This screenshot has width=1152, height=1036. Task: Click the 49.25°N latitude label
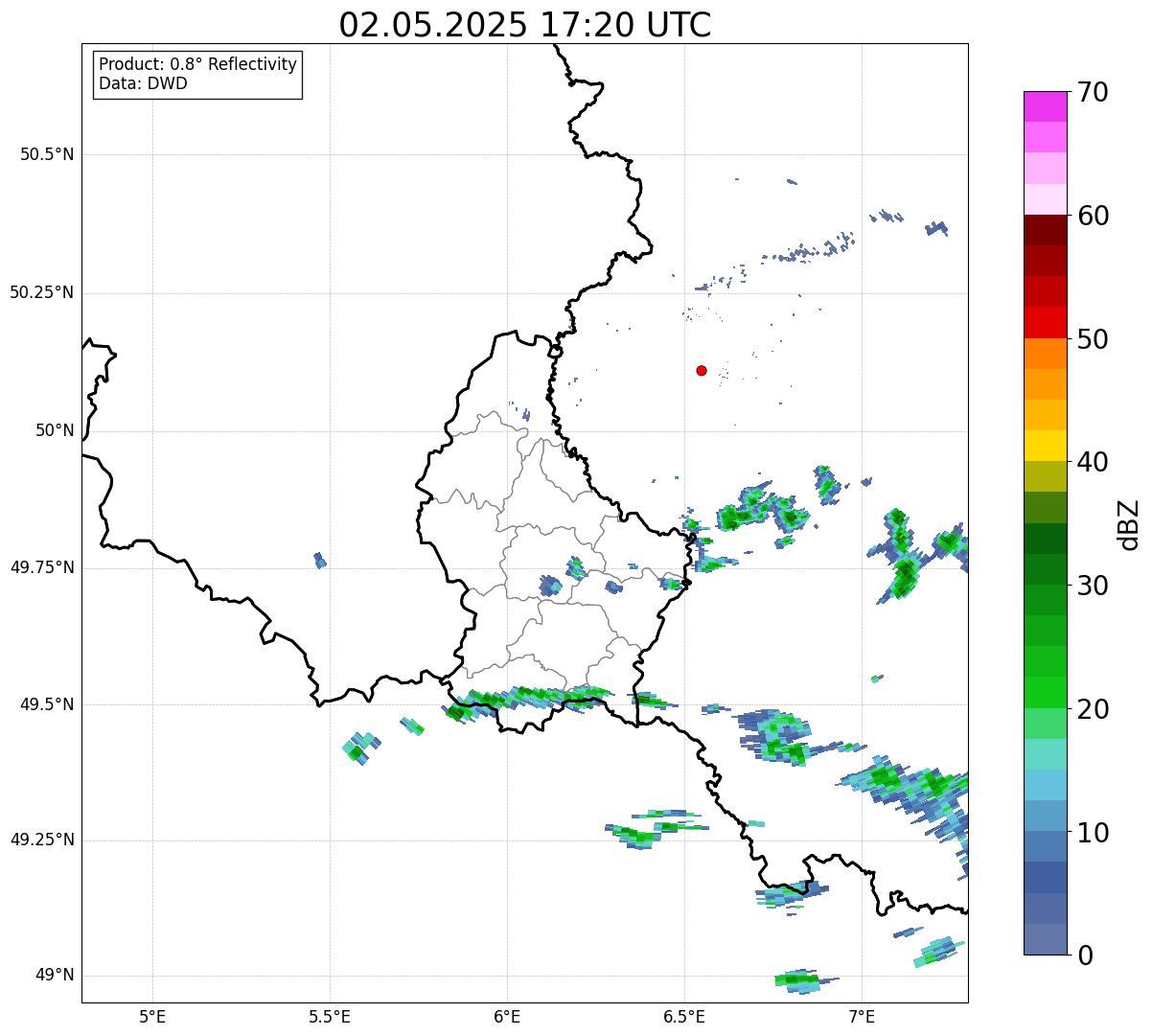[x=42, y=840]
